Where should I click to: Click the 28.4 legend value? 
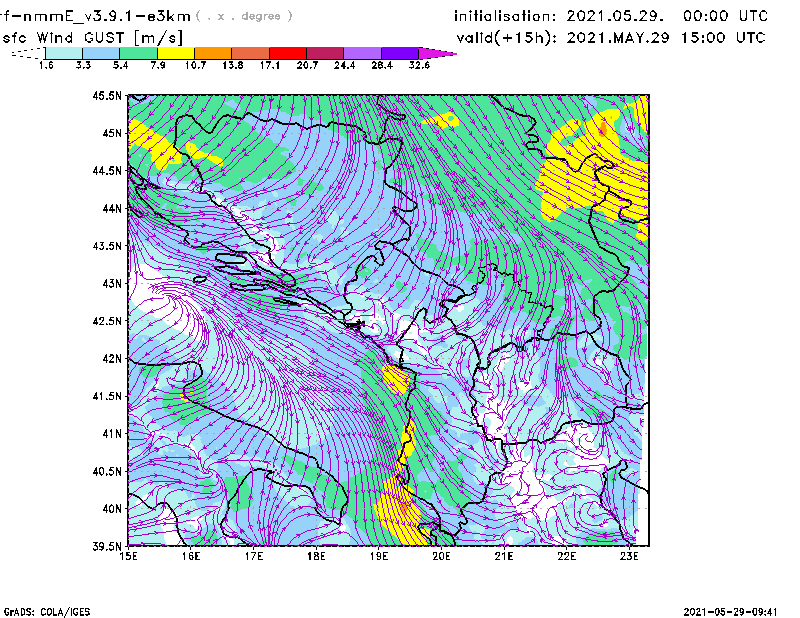[x=382, y=65]
